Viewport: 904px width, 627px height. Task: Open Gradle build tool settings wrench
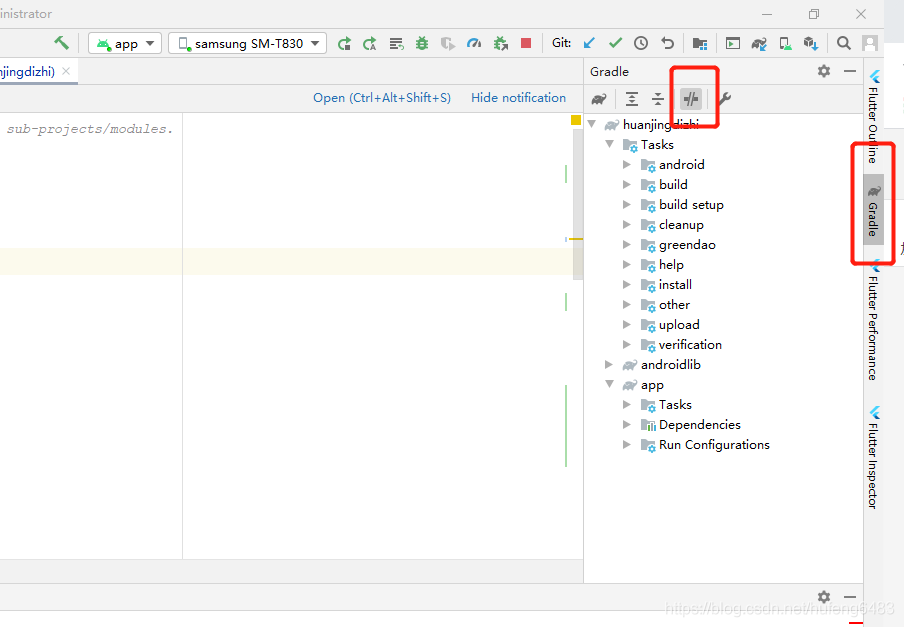[725, 99]
